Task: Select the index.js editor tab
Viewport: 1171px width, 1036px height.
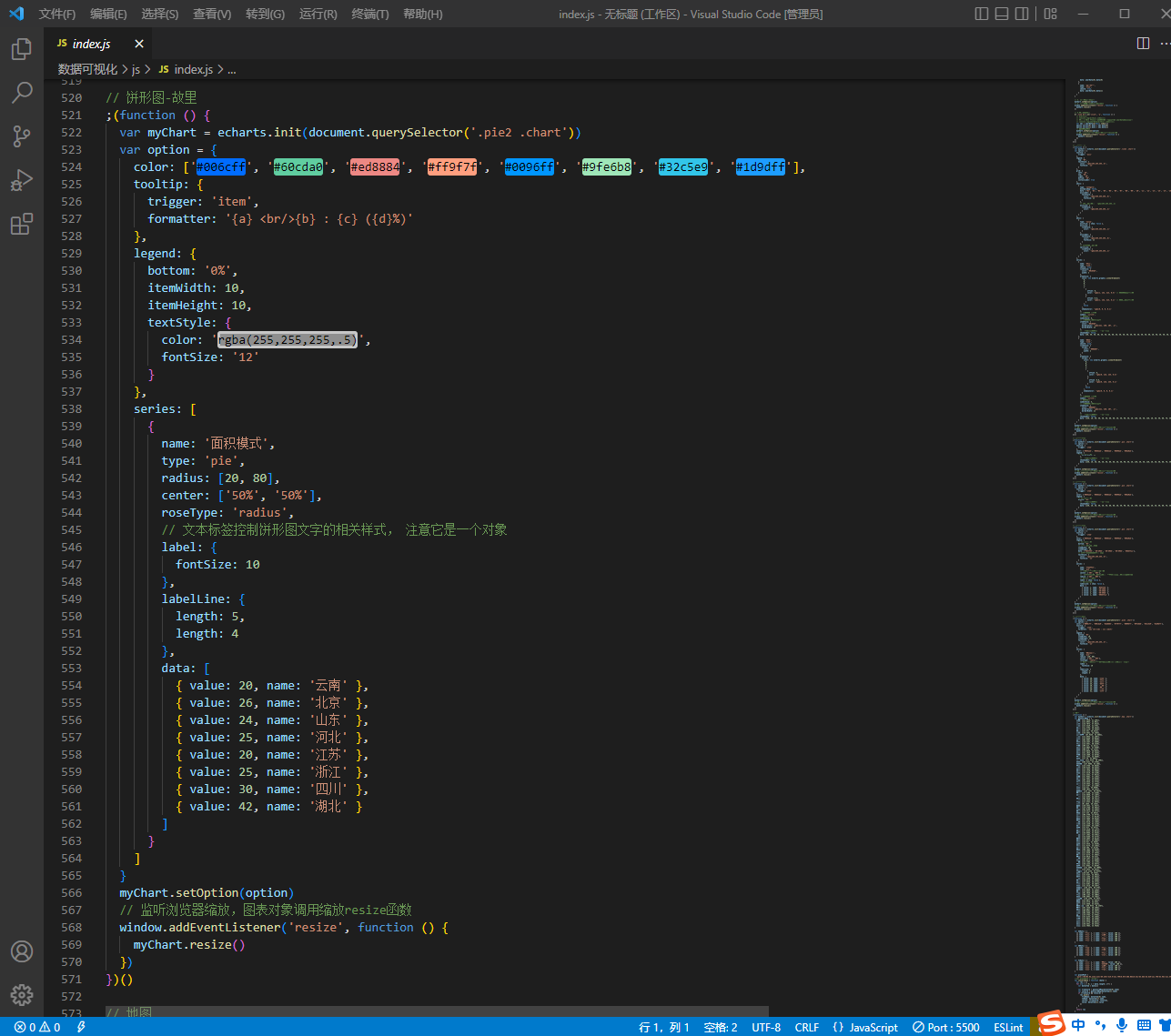Action: click(98, 44)
